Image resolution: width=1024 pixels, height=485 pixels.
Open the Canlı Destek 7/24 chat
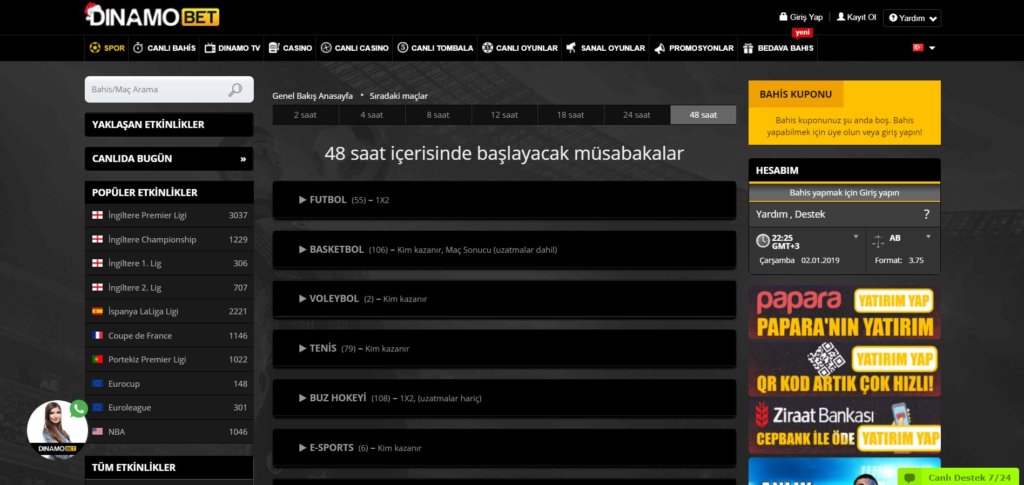point(957,477)
